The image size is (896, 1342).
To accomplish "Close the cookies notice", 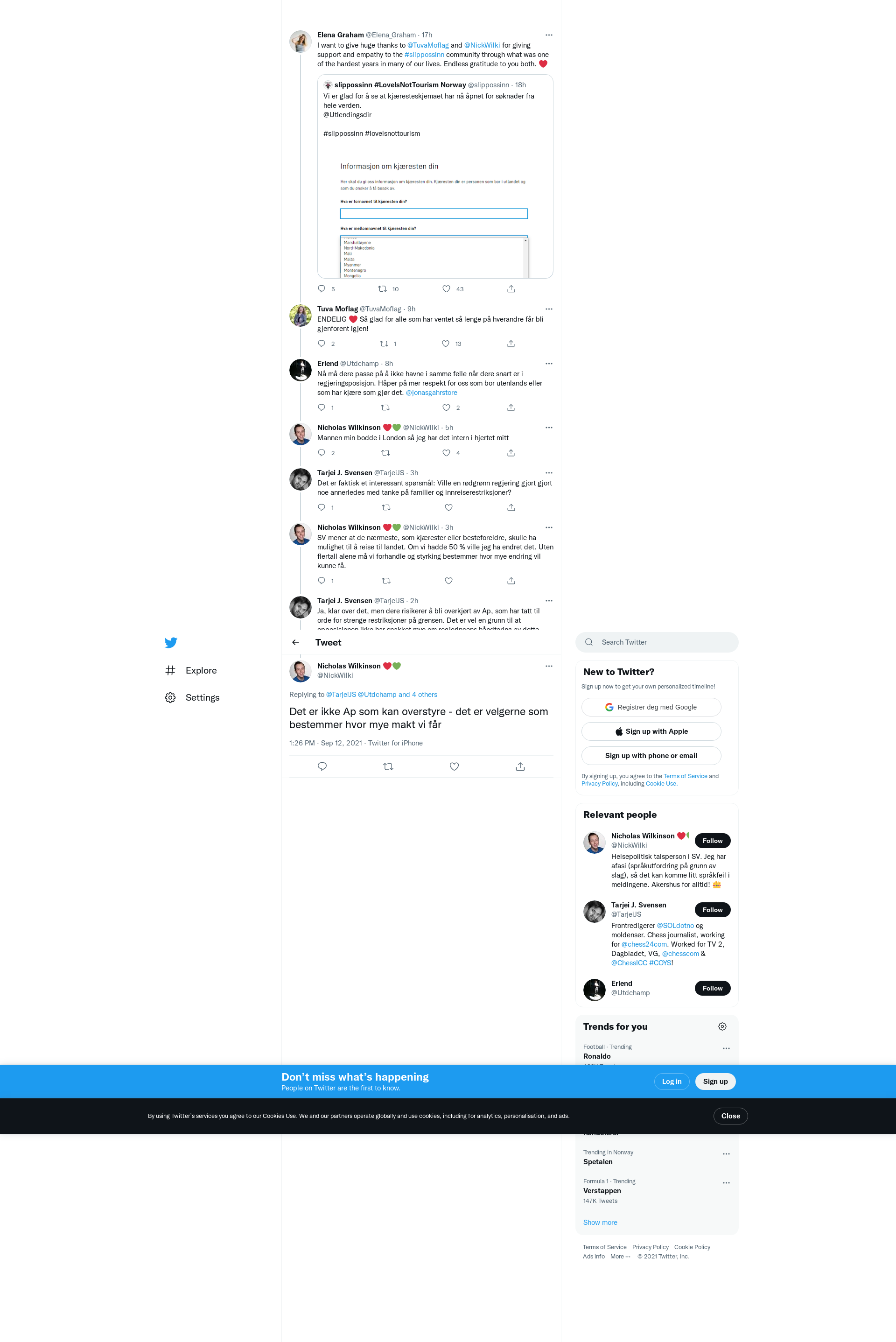I will pyautogui.click(x=730, y=1116).
